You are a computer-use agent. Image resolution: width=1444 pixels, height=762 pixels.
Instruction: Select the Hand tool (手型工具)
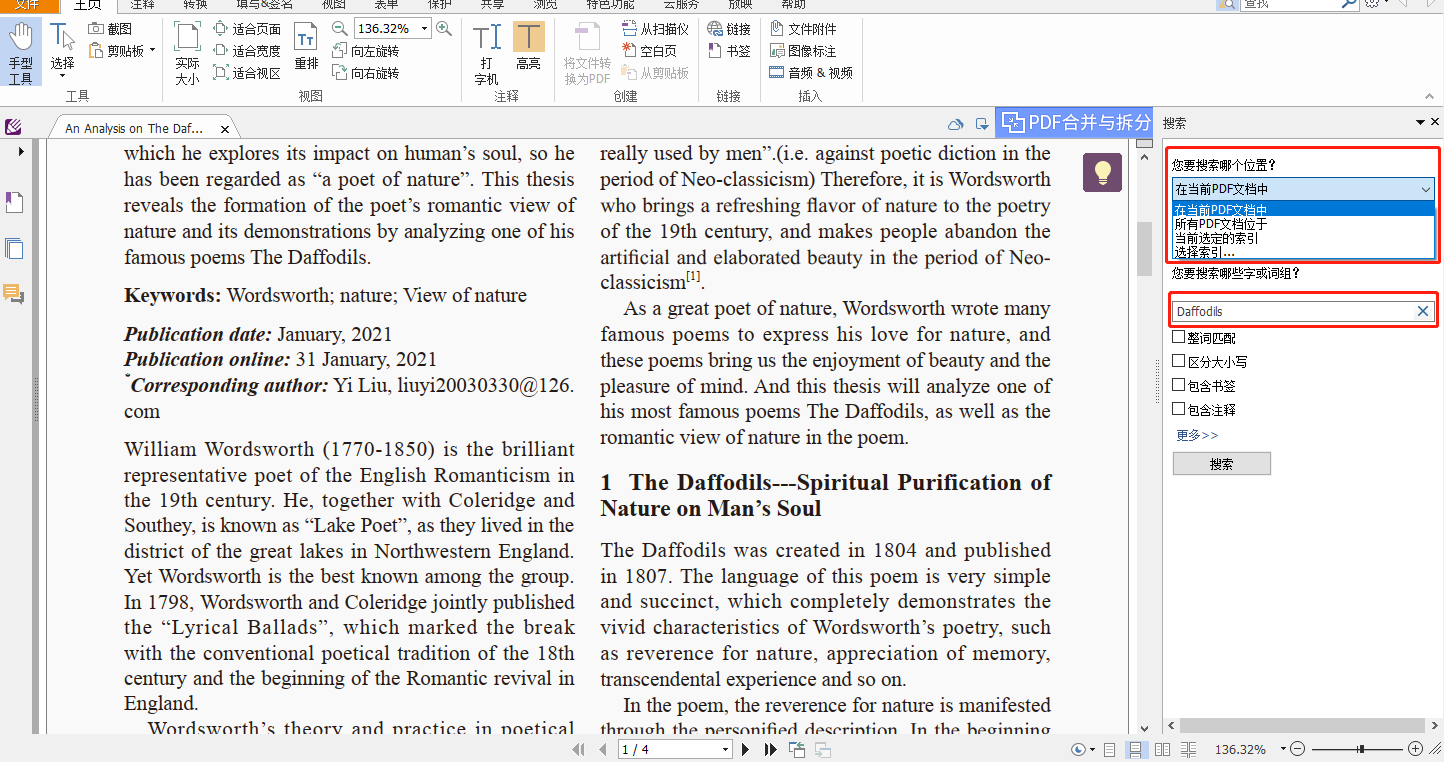(20, 53)
